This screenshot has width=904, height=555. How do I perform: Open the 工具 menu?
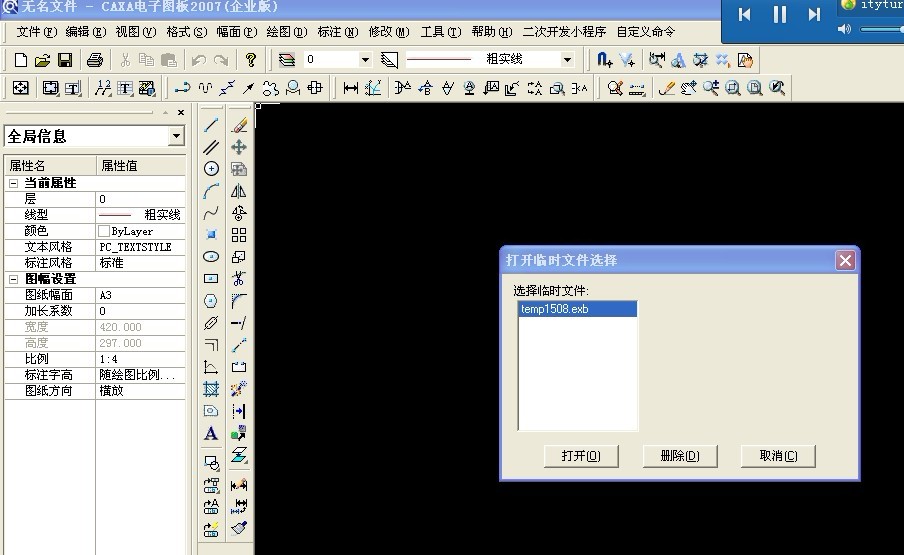coord(440,32)
